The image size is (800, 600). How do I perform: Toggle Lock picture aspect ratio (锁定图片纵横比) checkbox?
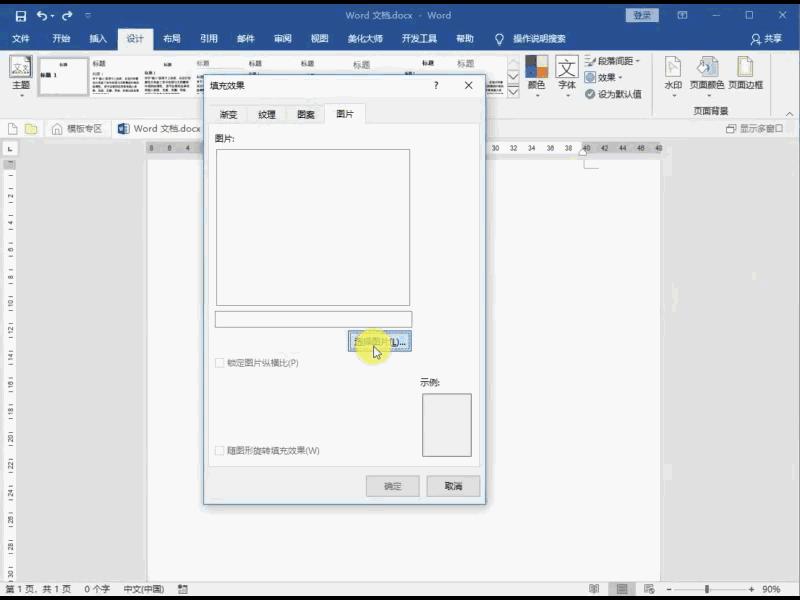pyautogui.click(x=220, y=363)
